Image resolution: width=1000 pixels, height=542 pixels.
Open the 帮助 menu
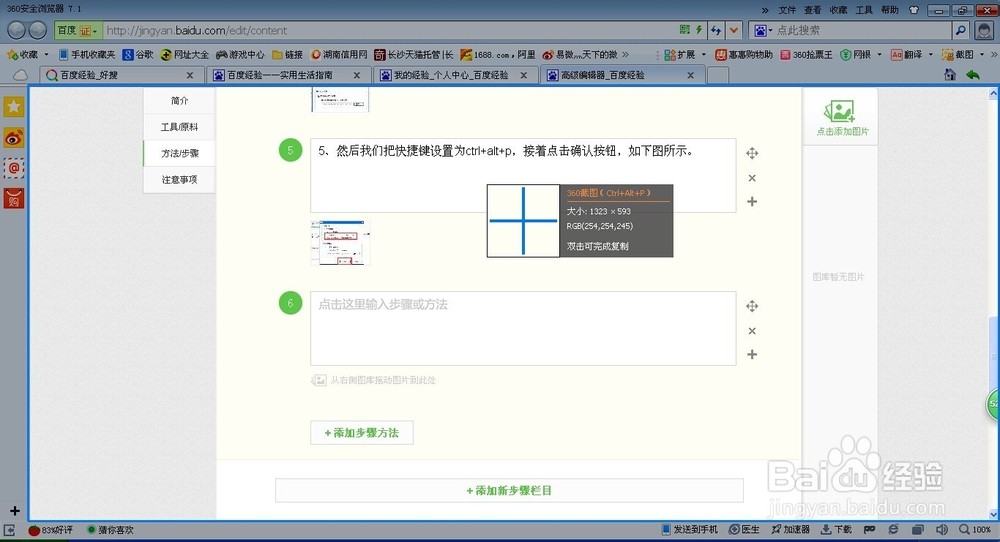890,10
